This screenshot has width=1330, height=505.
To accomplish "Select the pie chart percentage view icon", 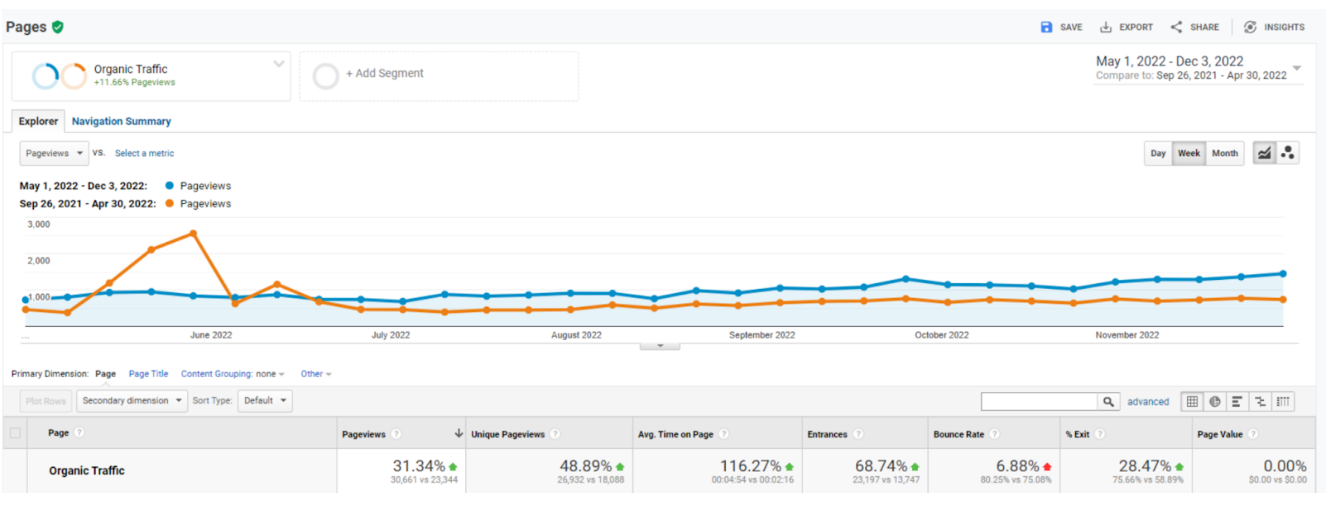I will pos(1215,401).
